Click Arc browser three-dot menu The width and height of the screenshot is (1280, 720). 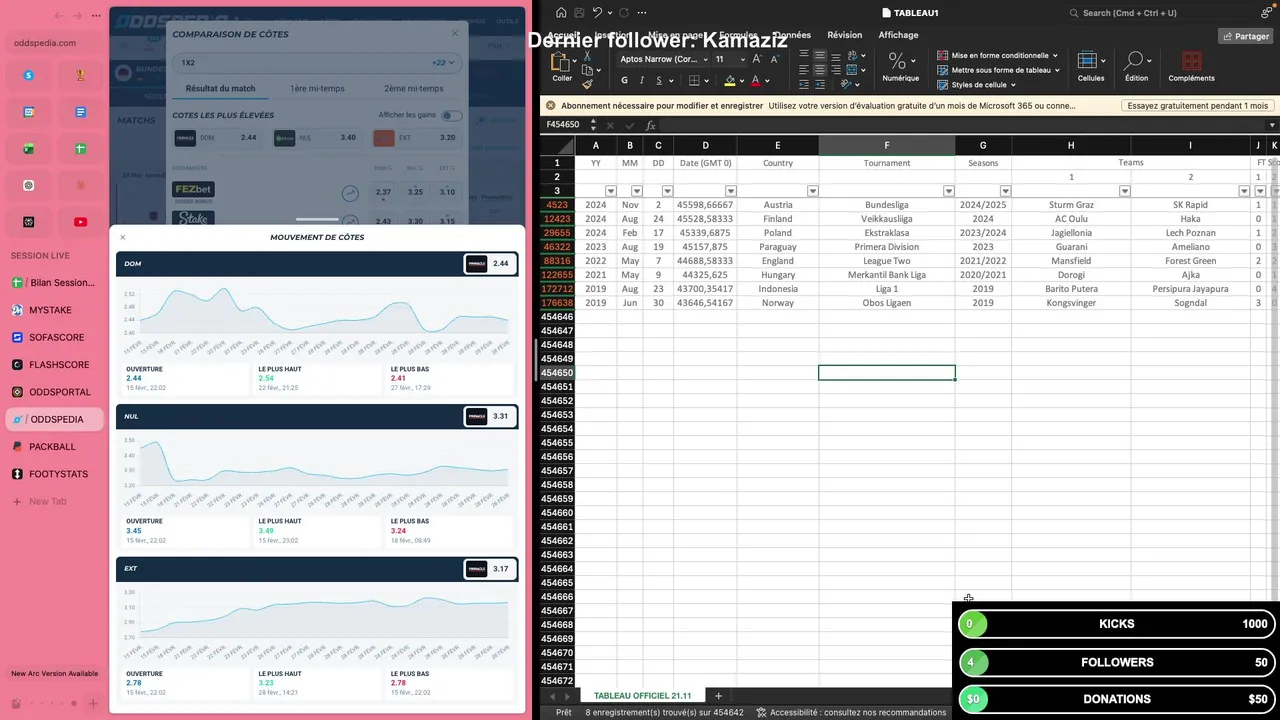[96, 16]
